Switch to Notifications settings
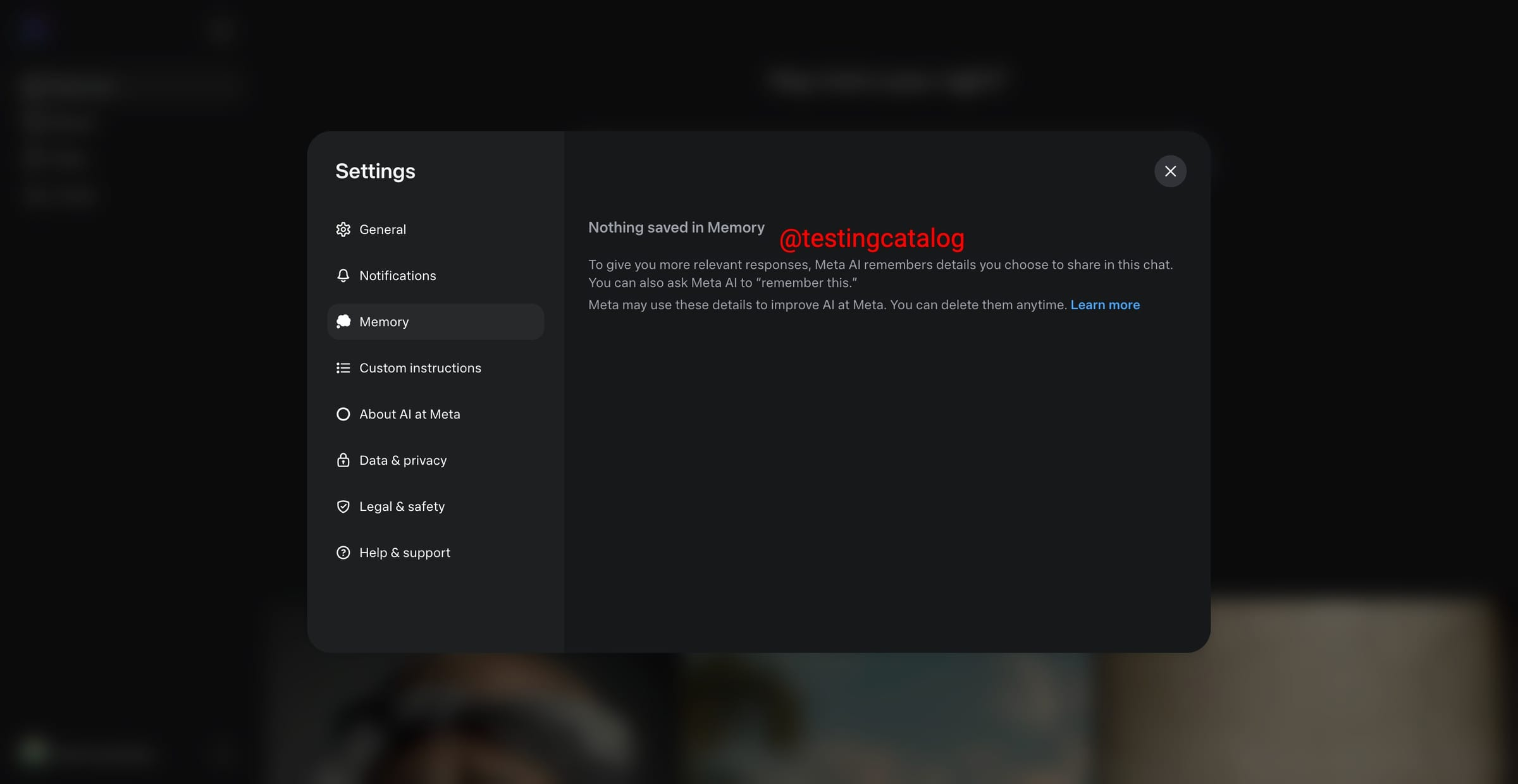Viewport: 1518px width, 784px height. coord(397,276)
